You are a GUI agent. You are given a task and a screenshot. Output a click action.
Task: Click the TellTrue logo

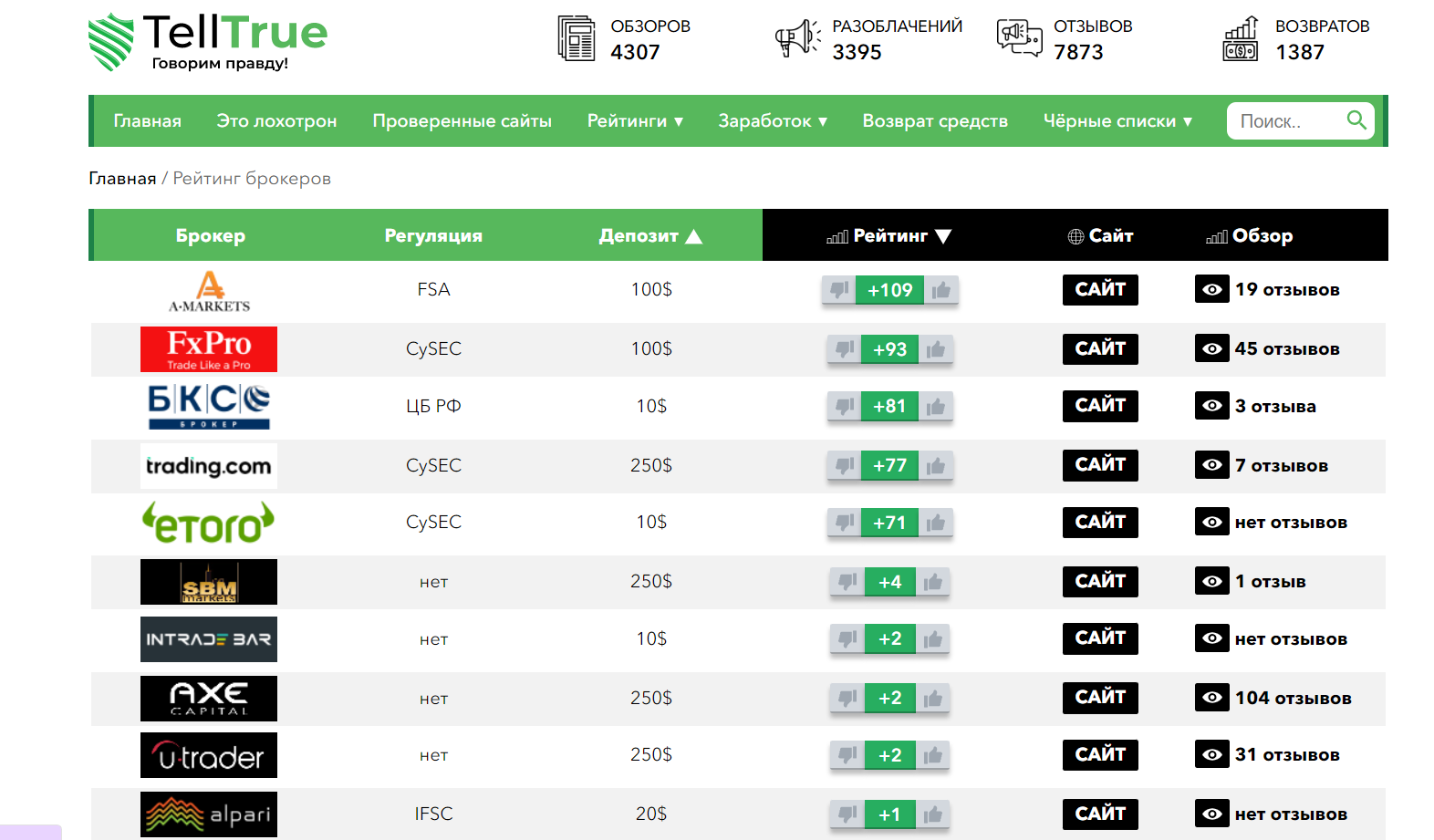tap(208, 42)
